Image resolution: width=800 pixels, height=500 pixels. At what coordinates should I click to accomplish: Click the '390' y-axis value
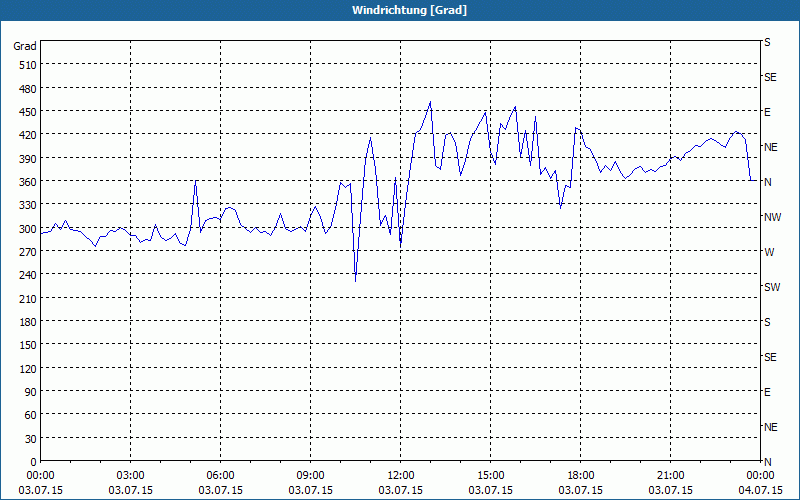(29, 159)
